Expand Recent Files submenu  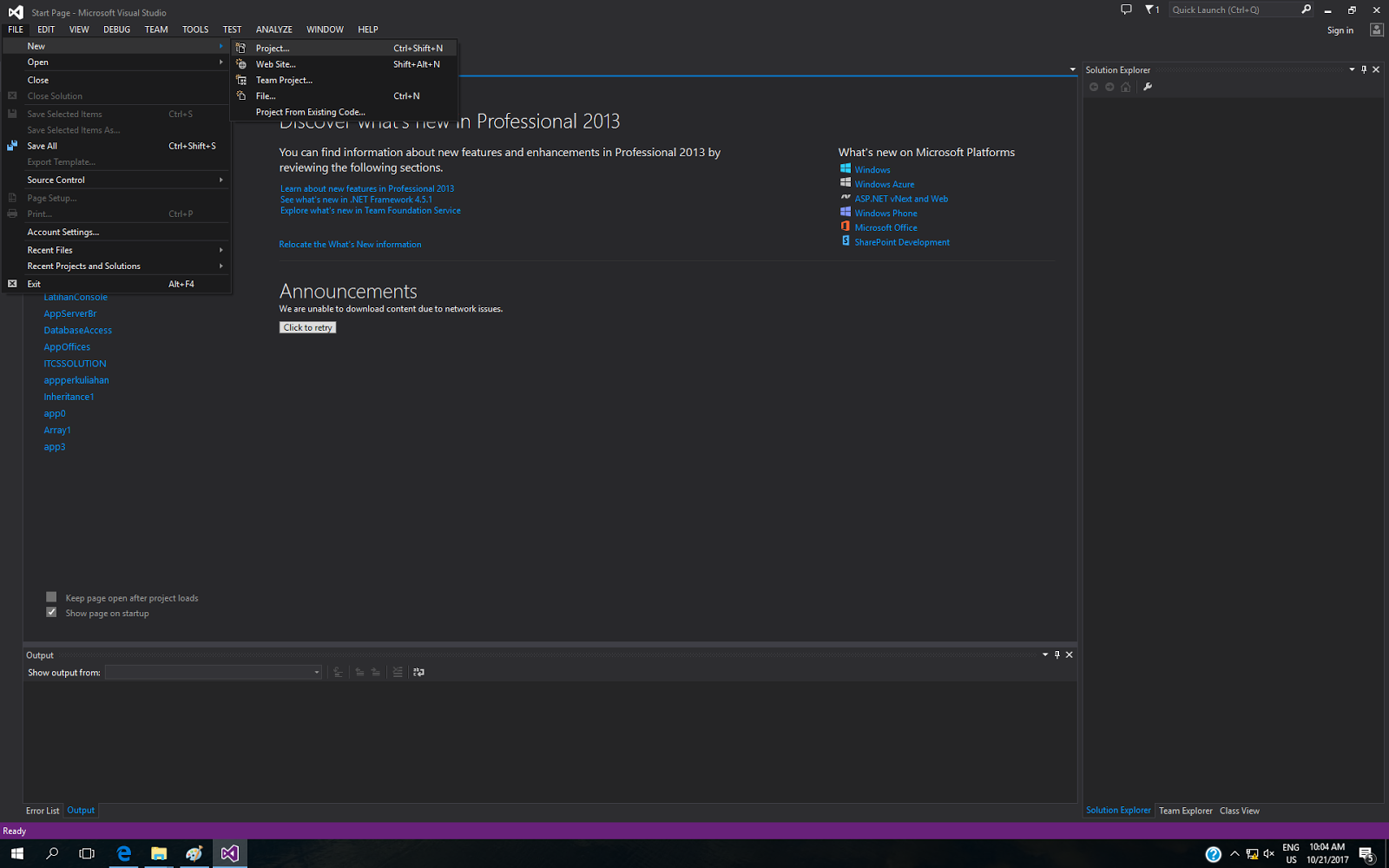tap(116, 250)
